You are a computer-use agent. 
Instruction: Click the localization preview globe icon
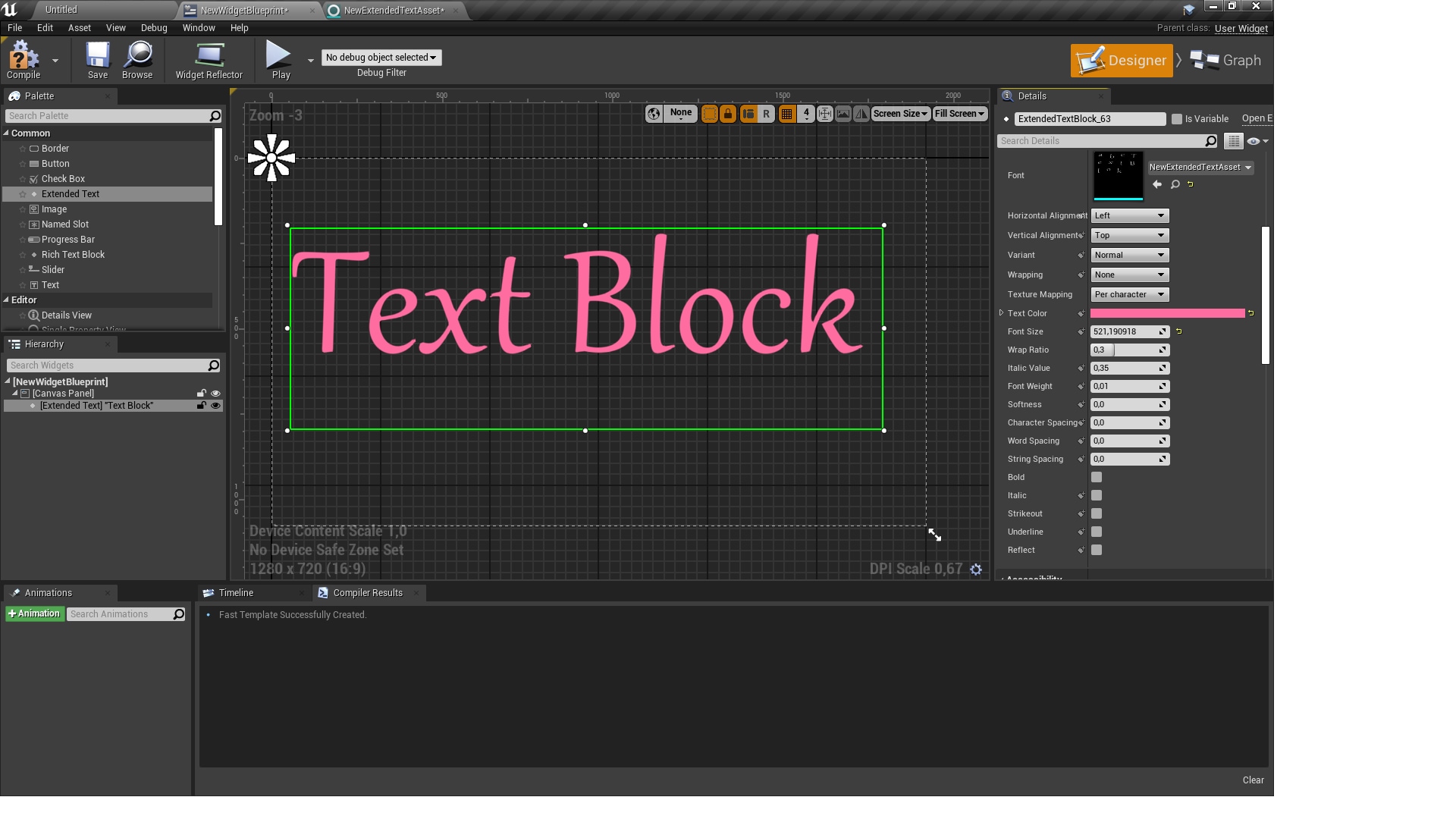coord(653,114)
